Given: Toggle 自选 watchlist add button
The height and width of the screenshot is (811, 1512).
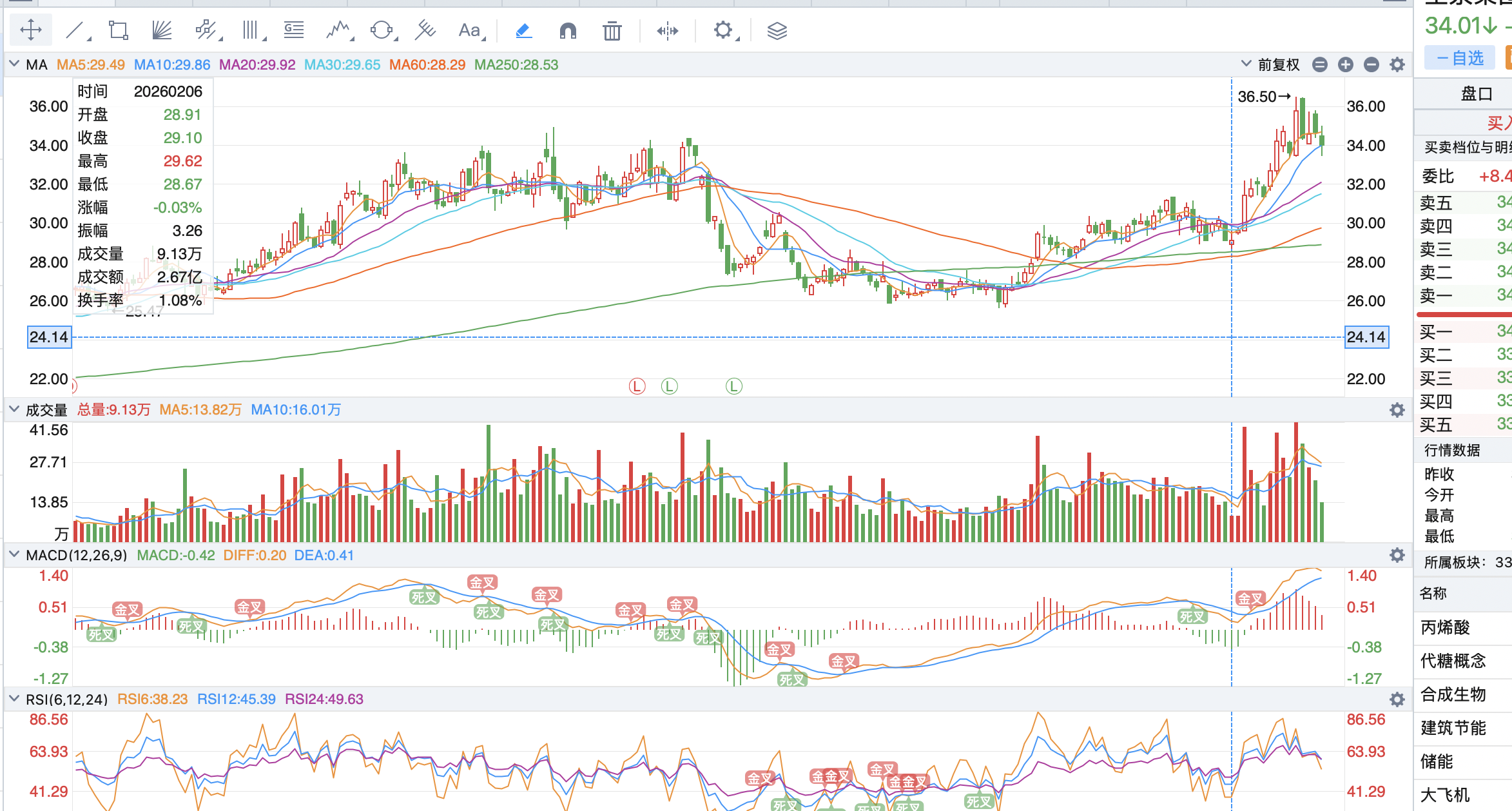Looking at the screenshot, I should [1460, 58].
